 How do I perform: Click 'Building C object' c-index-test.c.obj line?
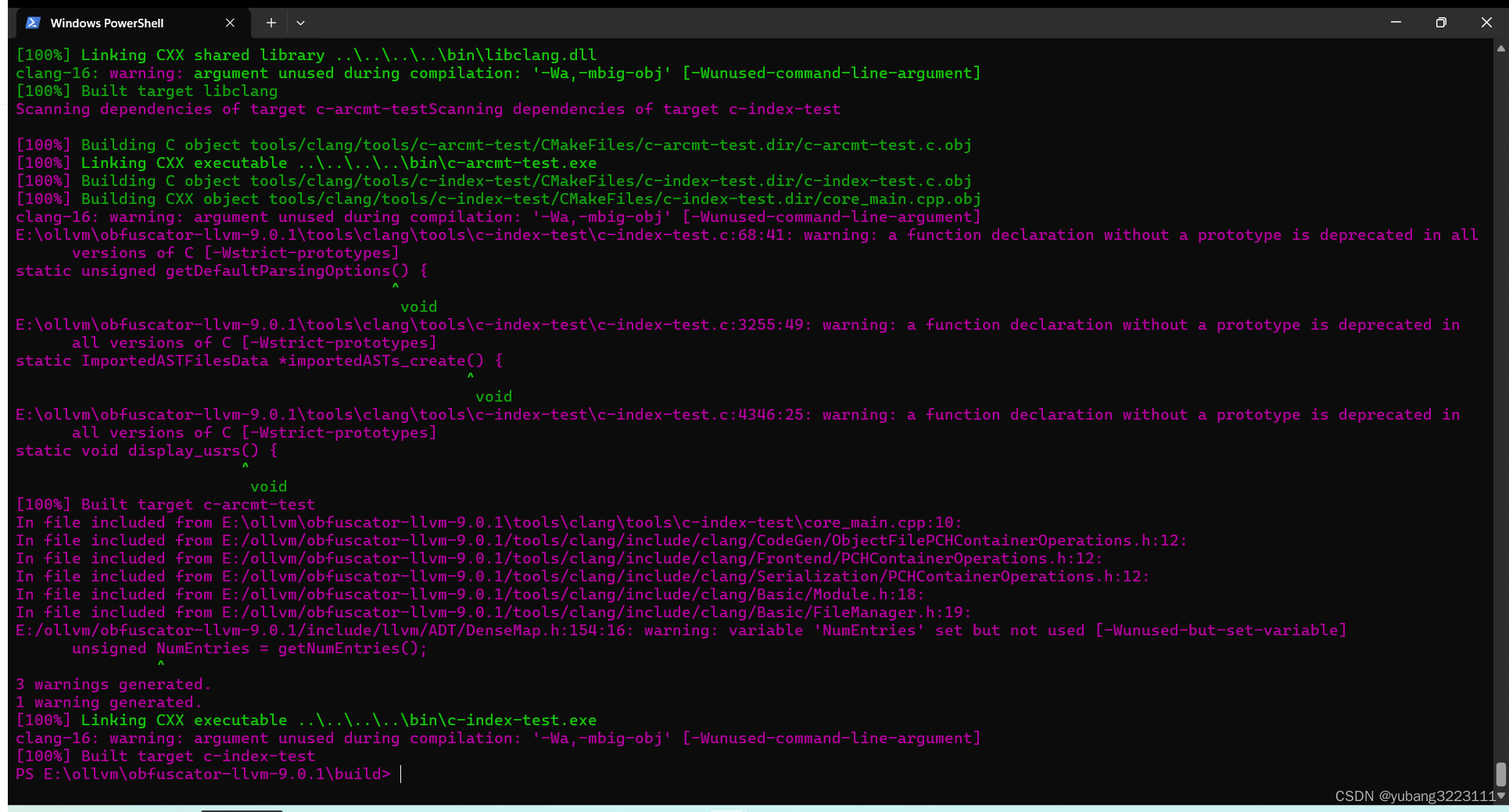[x=494, y=181]
